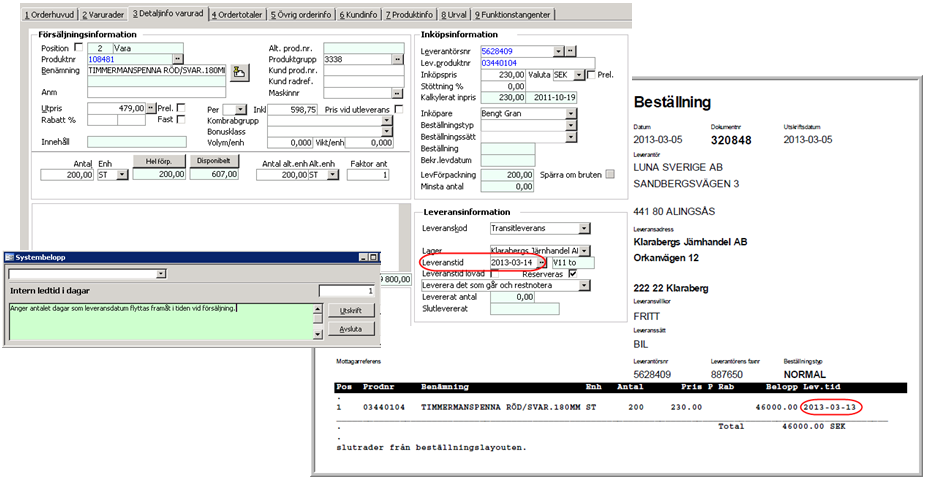Open the supplier lookup button beside Leverantörsnr
Image resolution: width=926 pixels, height=480 pixels.
pos(570,51)
